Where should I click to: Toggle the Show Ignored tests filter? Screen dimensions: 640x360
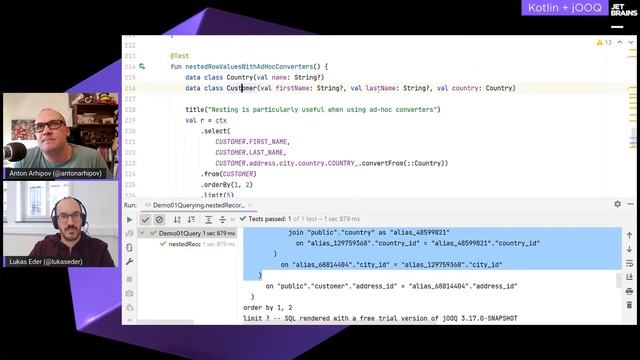(x=159, y=220)
